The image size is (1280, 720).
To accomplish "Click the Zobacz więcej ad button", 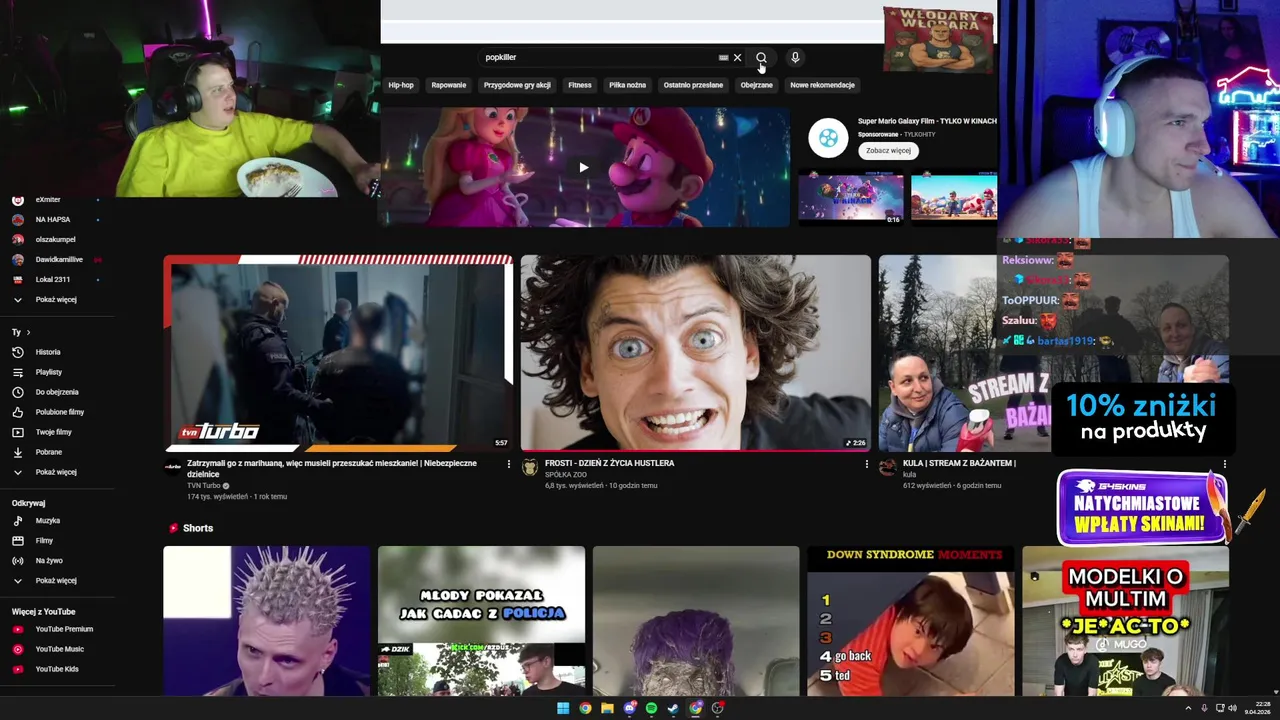I will coord(888,151).
